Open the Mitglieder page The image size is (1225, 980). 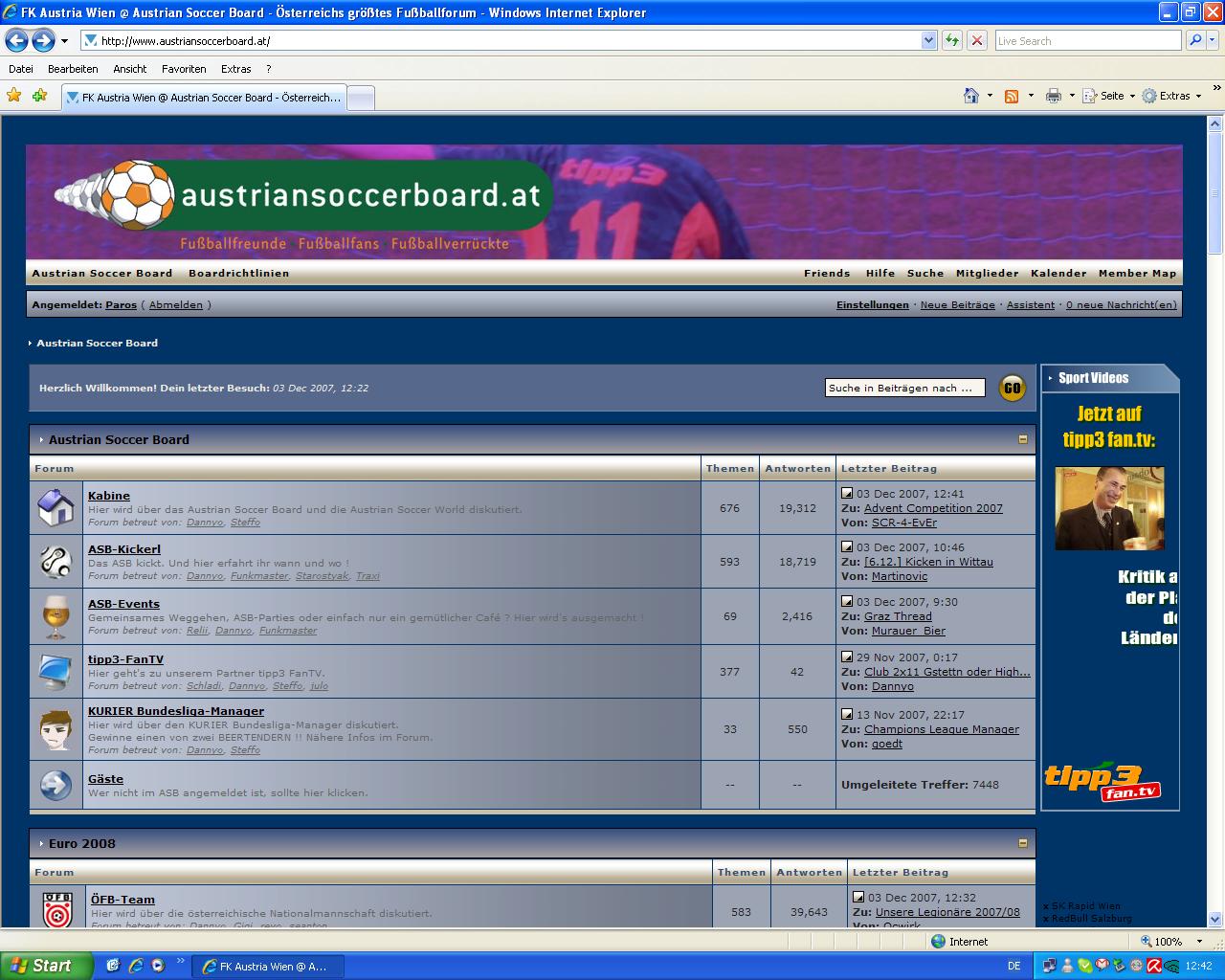point(987,273)
